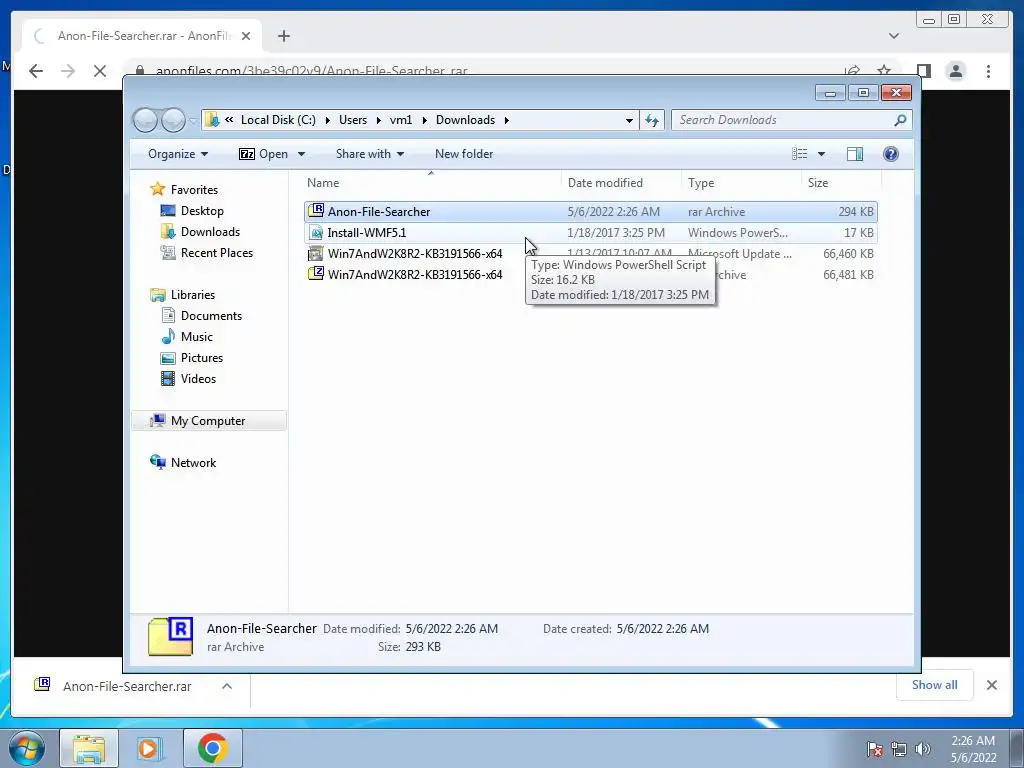
Task: Select My Computer in navigation pane
Action: tap(208, 421)
